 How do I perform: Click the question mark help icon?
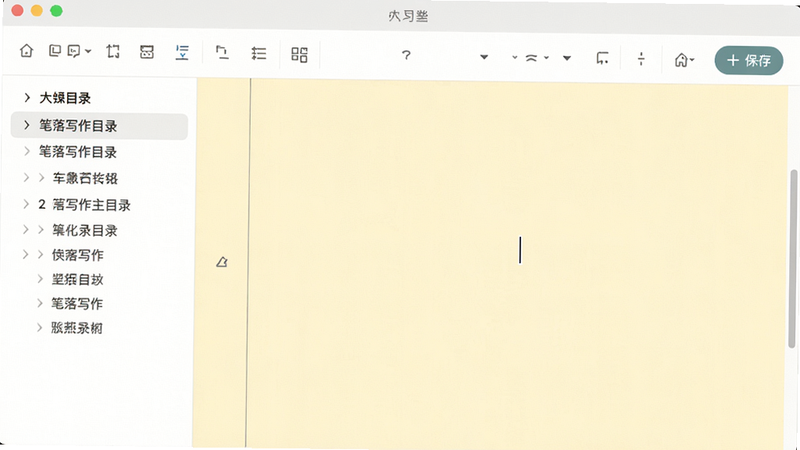click(x=406, y=55)
